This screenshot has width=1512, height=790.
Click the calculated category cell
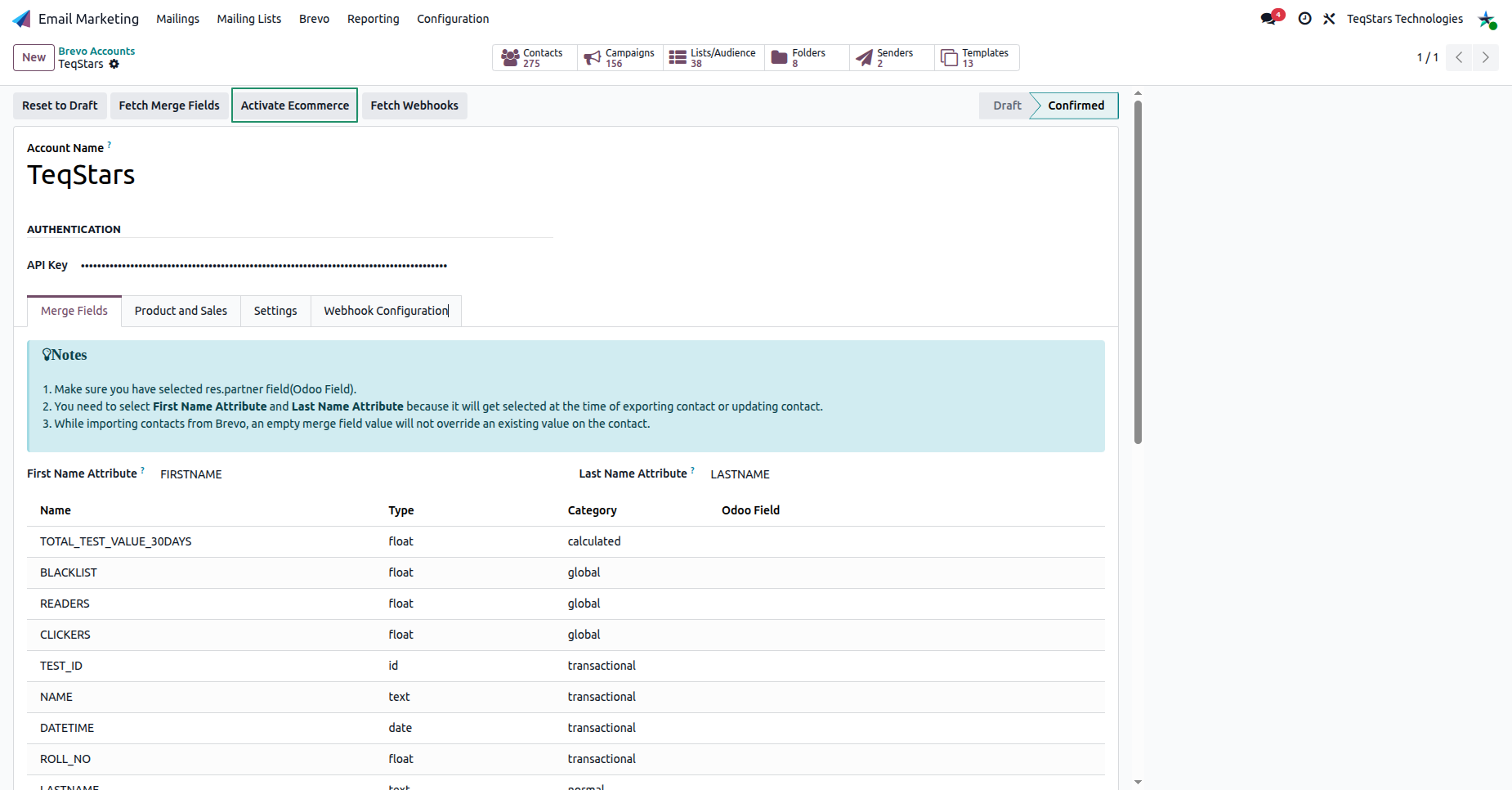click(x=594, y=541)
